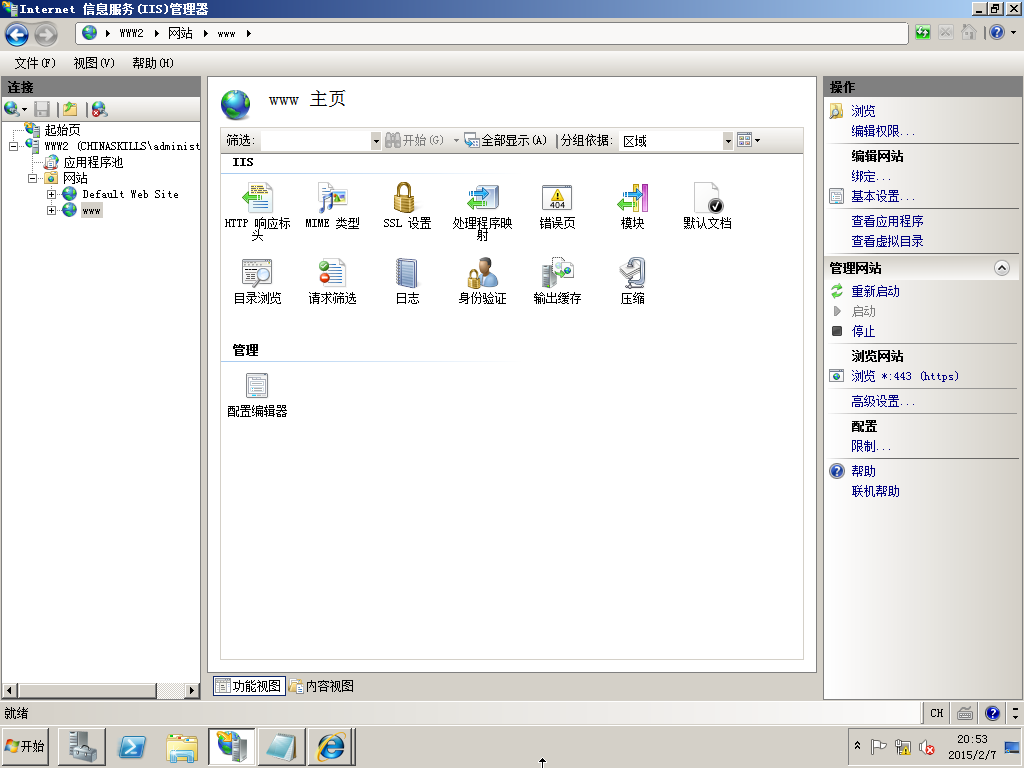Collapse the 管理网站 section chevron
The image size is (1024, 768).
(1002, 268)
